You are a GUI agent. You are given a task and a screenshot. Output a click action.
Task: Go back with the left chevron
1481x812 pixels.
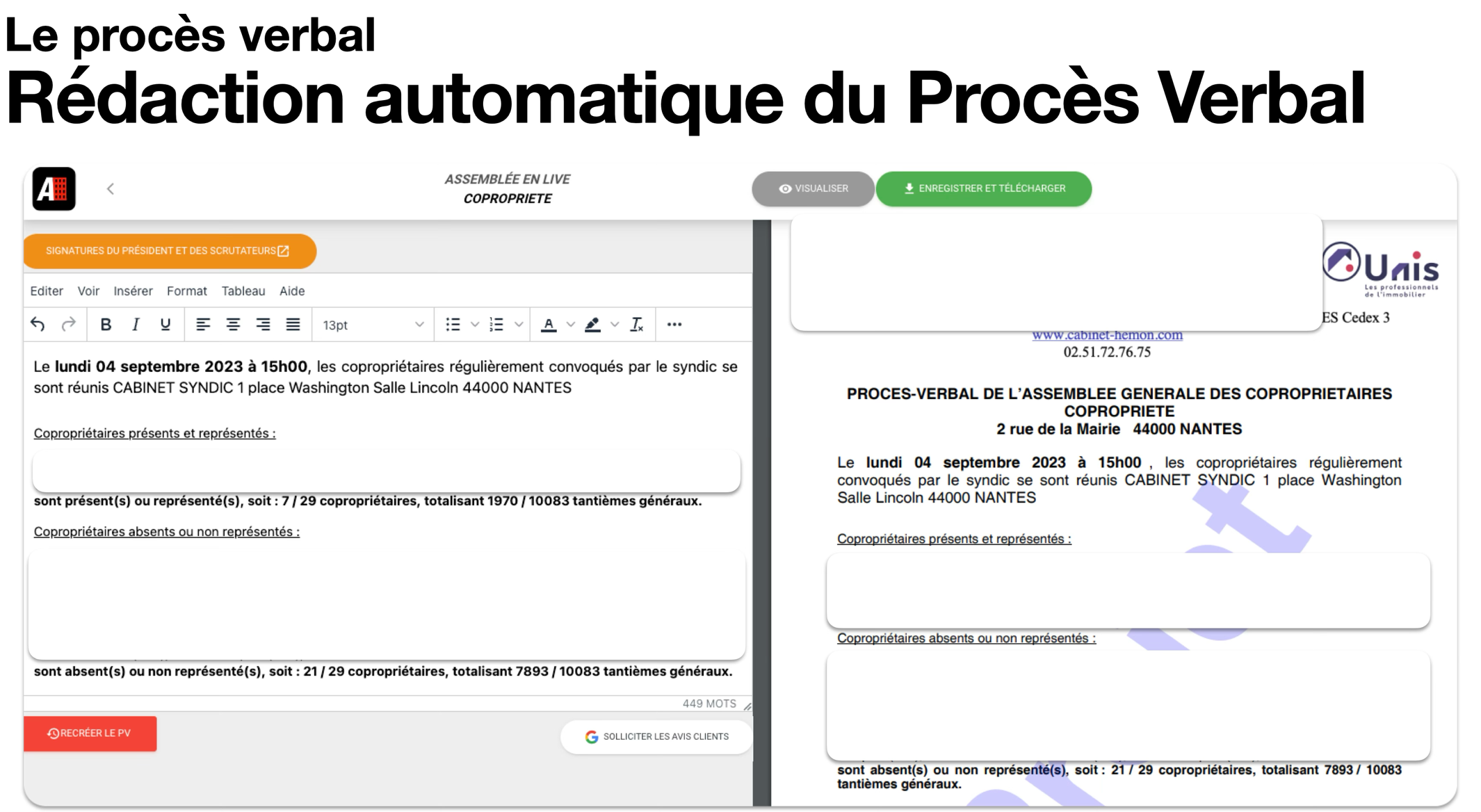point(111,189)
